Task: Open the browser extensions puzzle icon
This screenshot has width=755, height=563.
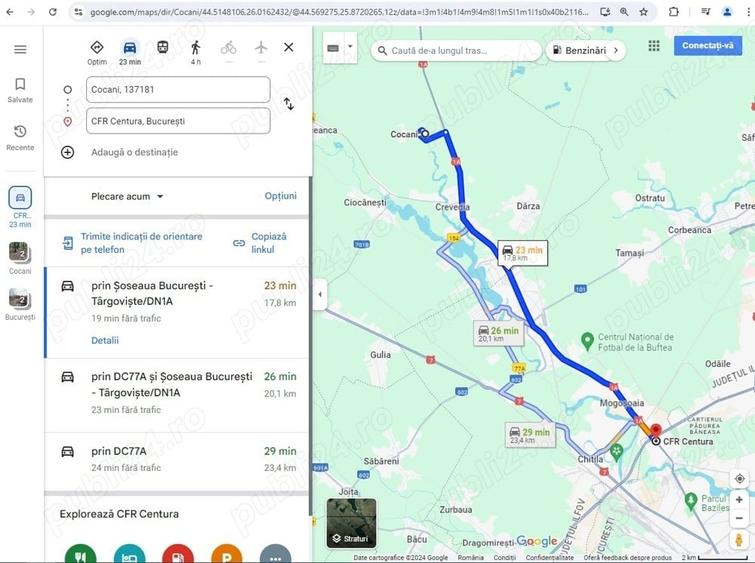Action: pyautogui.click(x=674, y=12)
